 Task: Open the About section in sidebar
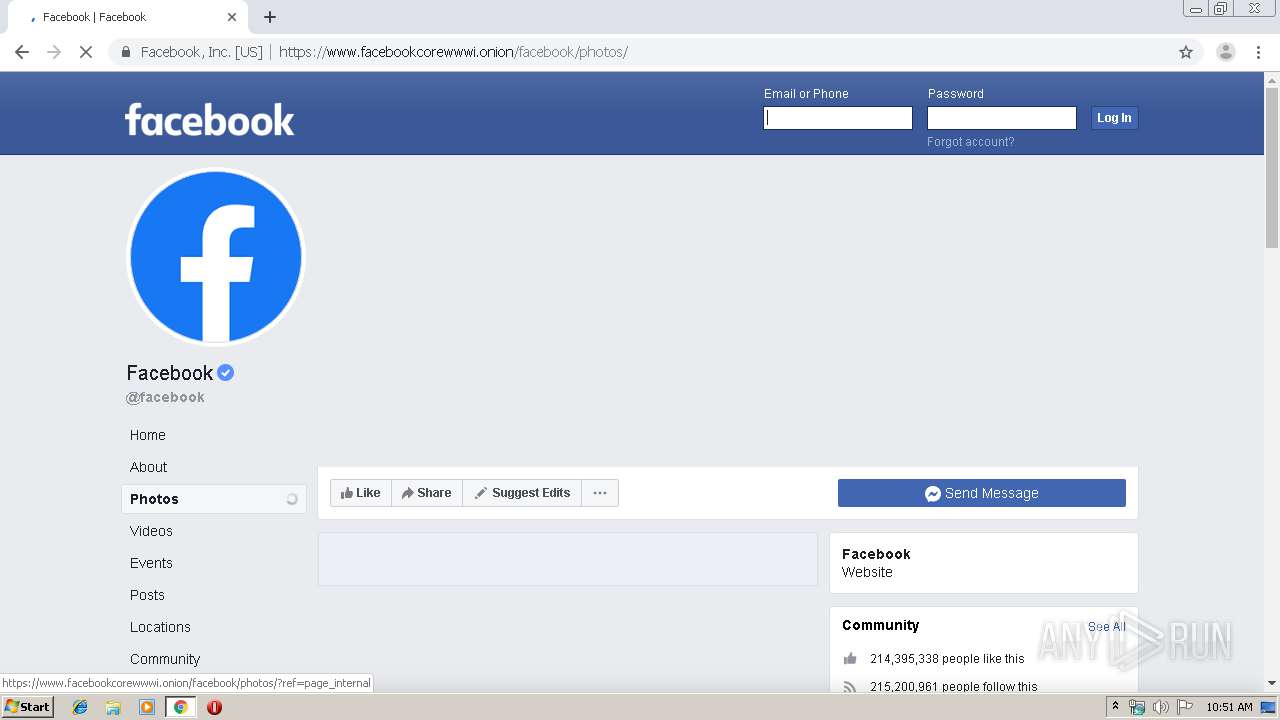[x=148, y=467]
